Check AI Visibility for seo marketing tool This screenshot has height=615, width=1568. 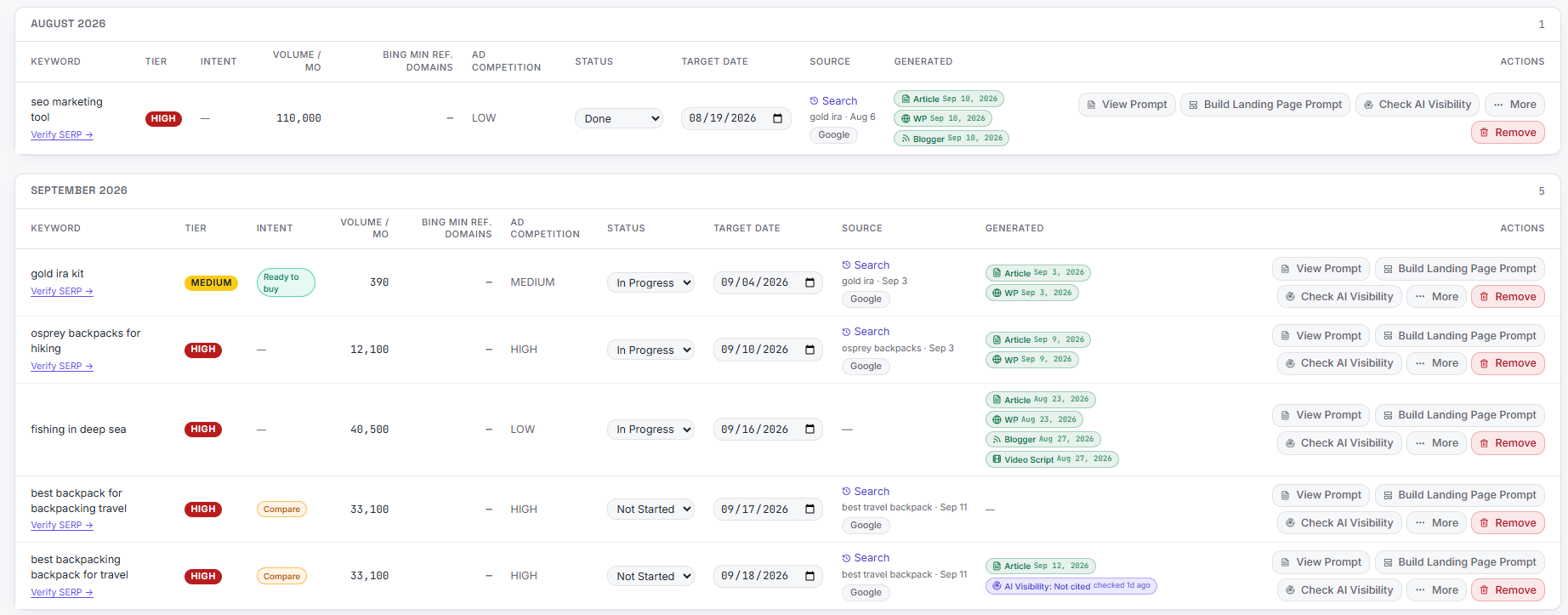click(1417, 105)
